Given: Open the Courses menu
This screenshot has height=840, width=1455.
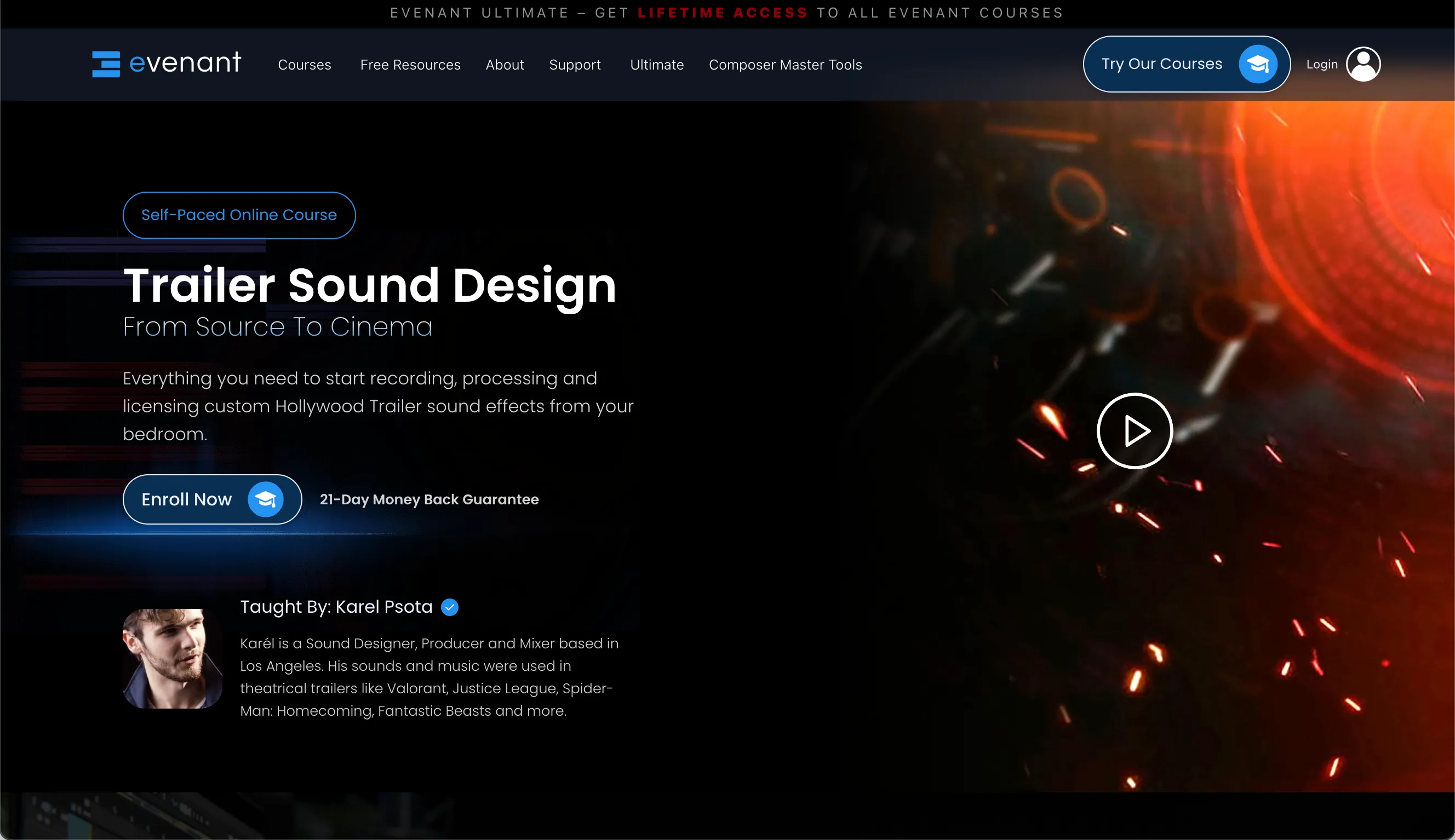Looking at the screenshot, I should pos(304,65).
